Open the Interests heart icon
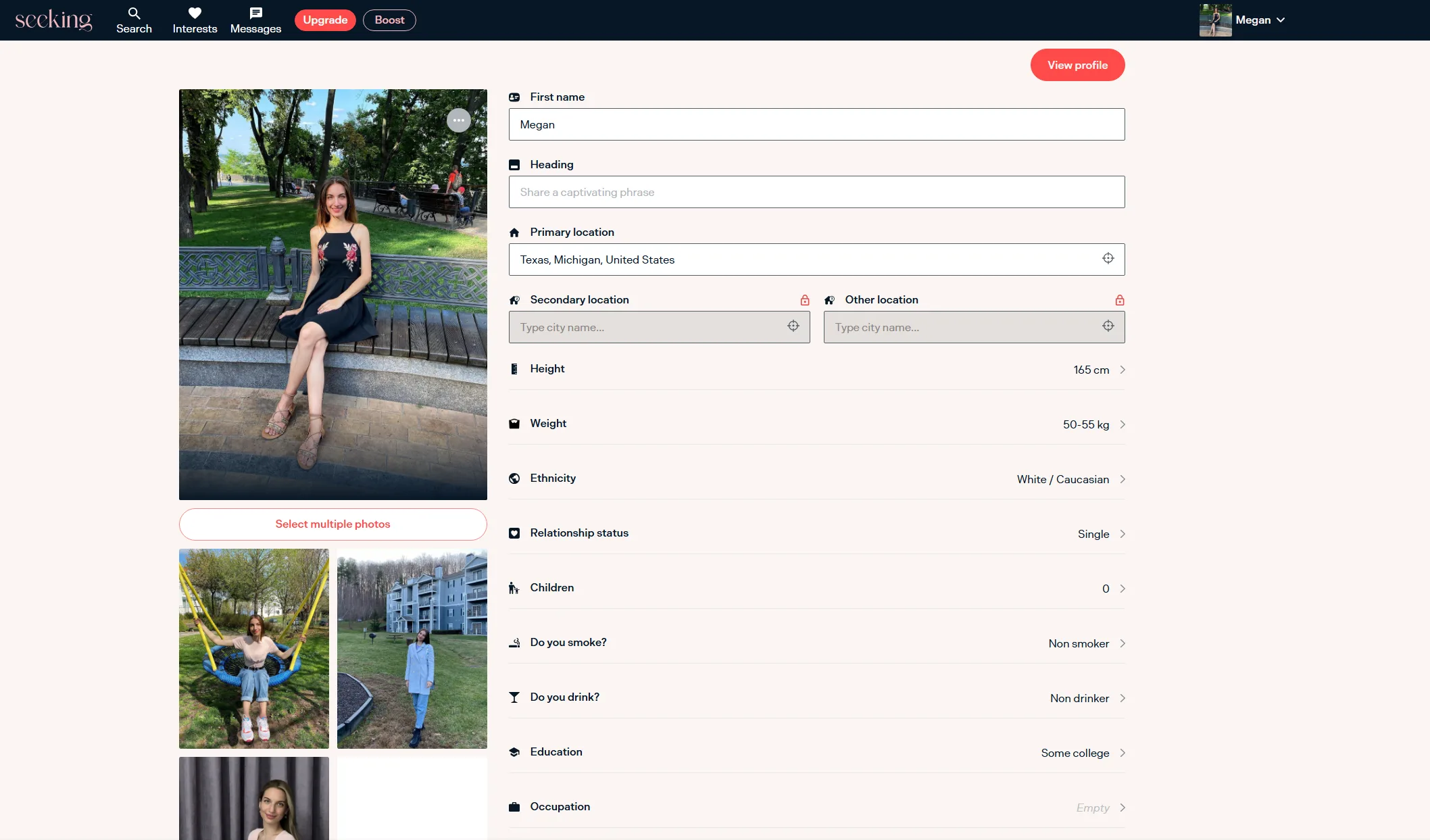 pyautogui.click(x=195, y=14)
